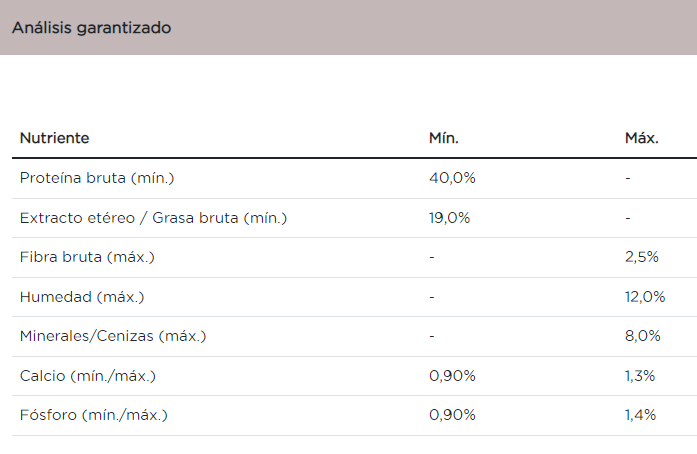Click the 19,0% fat minimum value
This screenshot has height=454, width=697.
coord(450,217)
